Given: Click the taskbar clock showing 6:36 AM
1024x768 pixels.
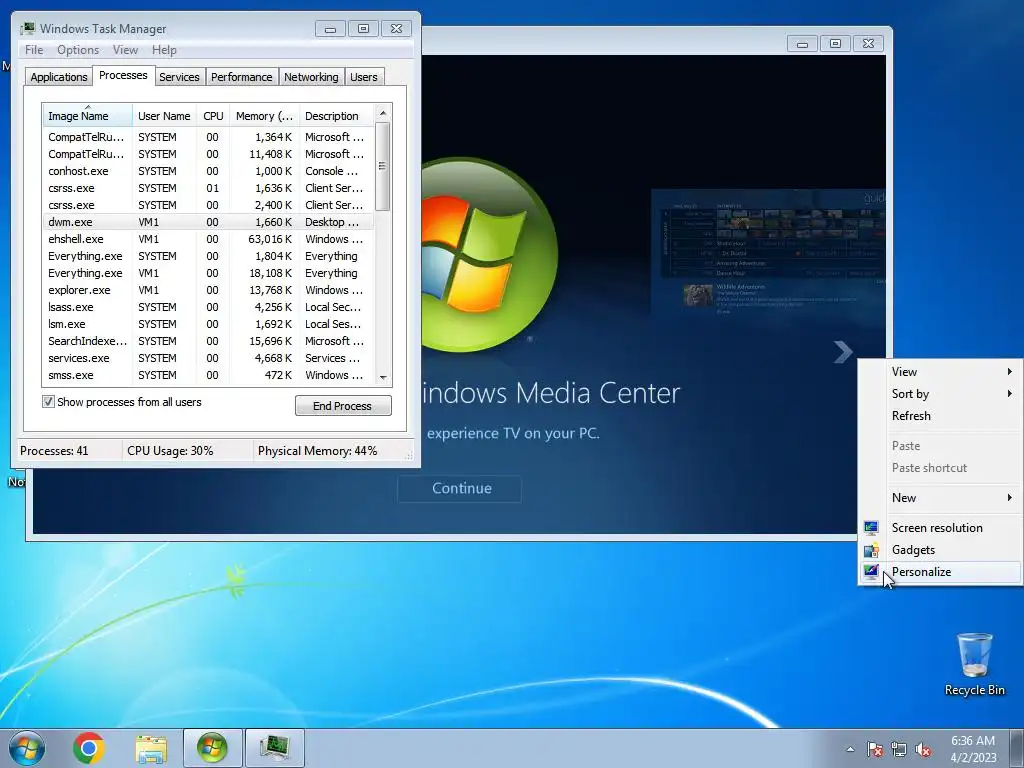Looking at the screenshot, I should coord(972,749).
